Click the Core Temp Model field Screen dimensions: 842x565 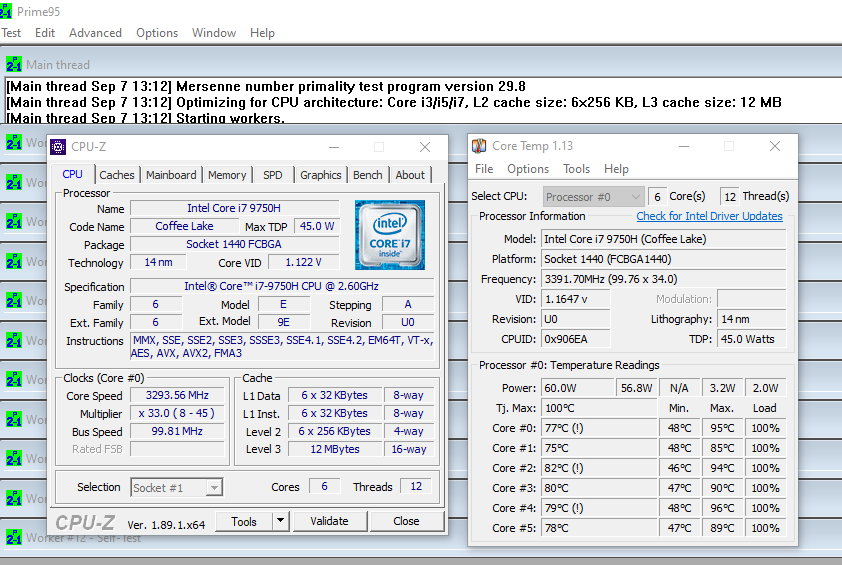[x=664, y=239]
